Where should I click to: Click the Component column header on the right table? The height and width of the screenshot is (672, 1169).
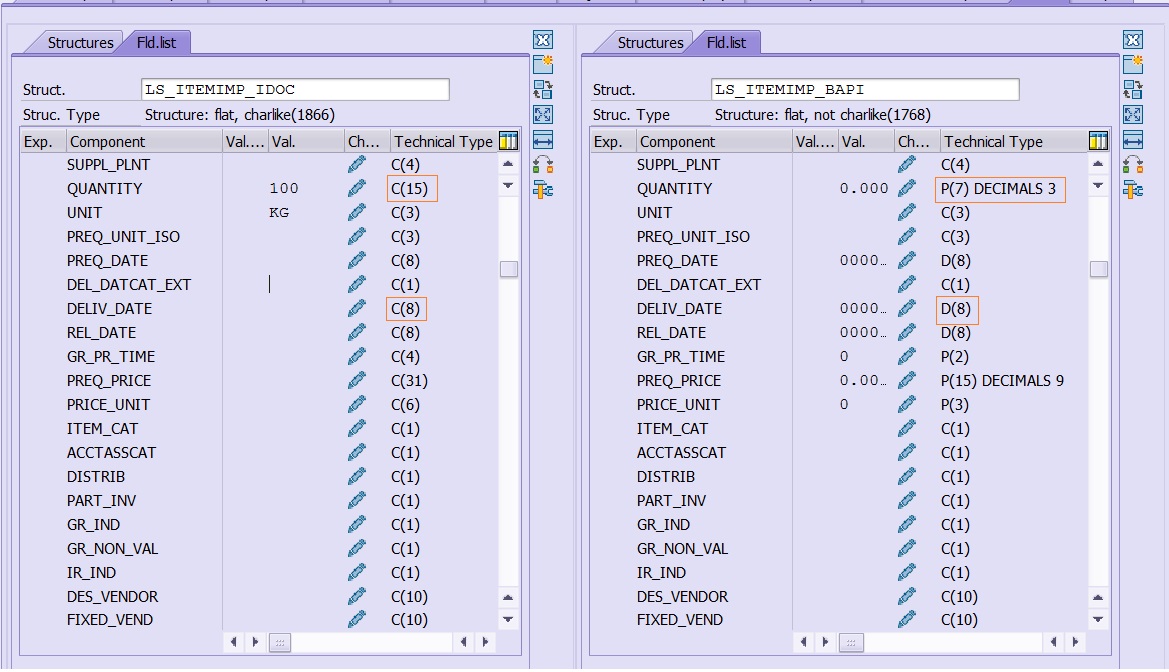coord(680,140)
